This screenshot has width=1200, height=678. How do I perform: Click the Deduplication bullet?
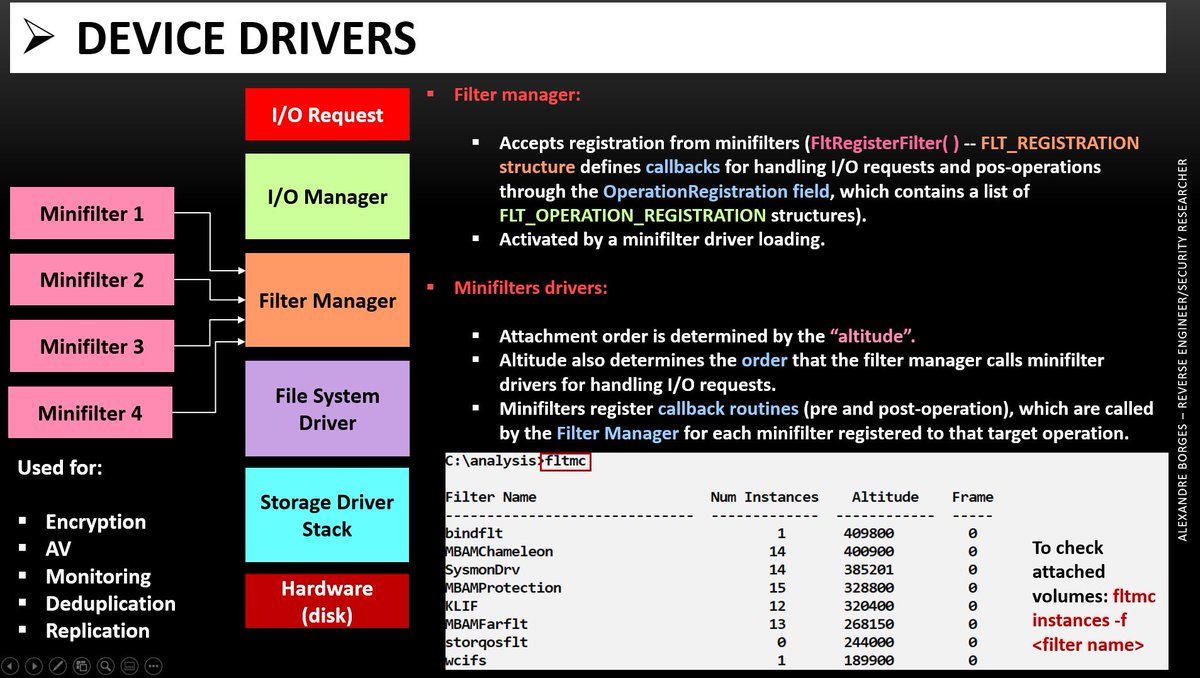(110, 603)
